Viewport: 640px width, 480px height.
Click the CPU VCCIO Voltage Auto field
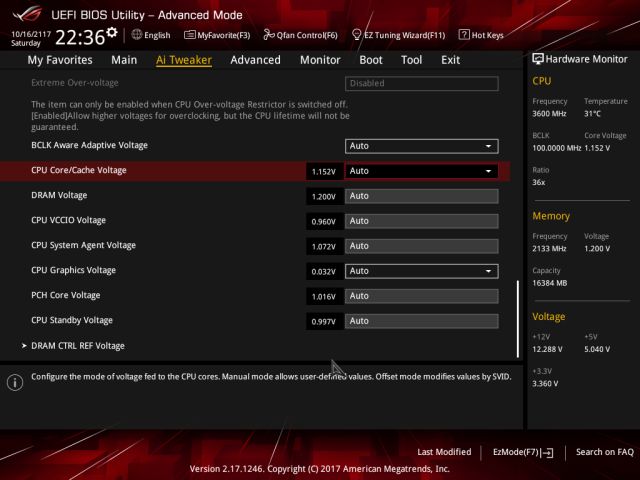tap(422, 221)
